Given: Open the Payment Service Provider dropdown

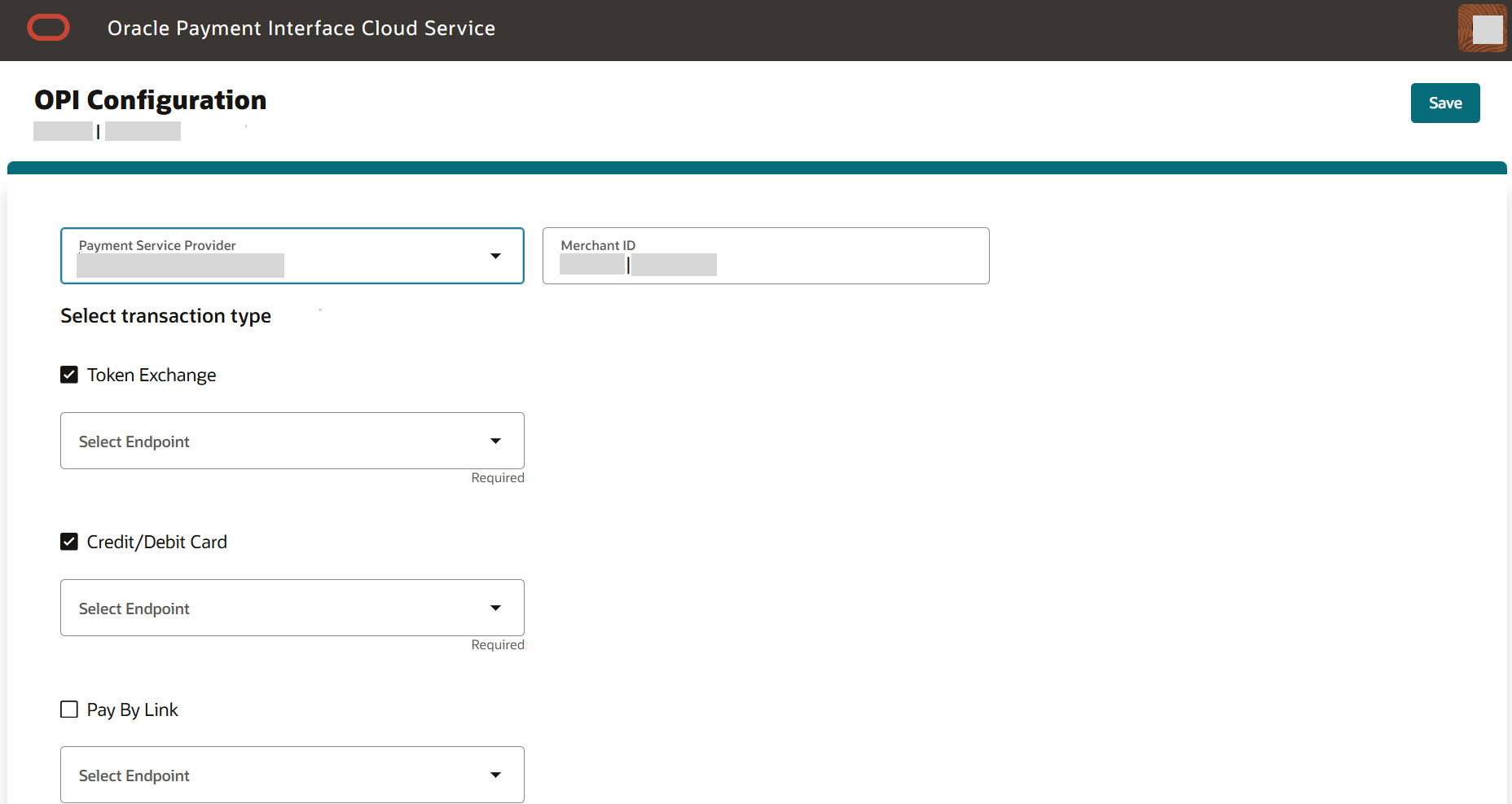Looking at the screenshot, I should tap(292, 256).
